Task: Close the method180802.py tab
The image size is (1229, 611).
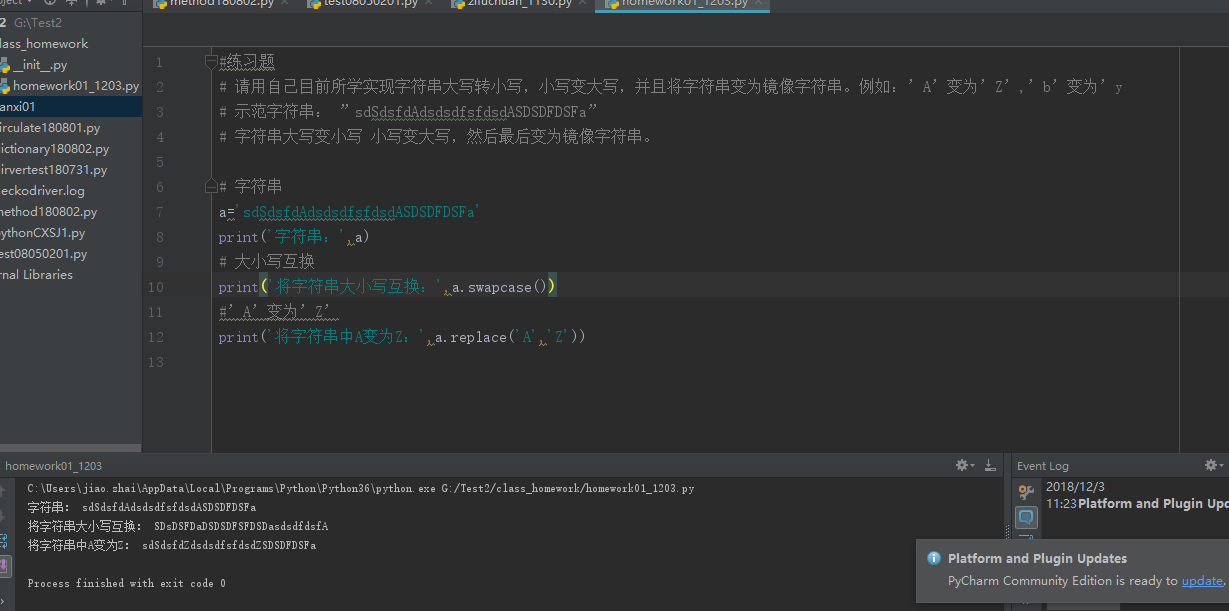Action: coord(284,3)
